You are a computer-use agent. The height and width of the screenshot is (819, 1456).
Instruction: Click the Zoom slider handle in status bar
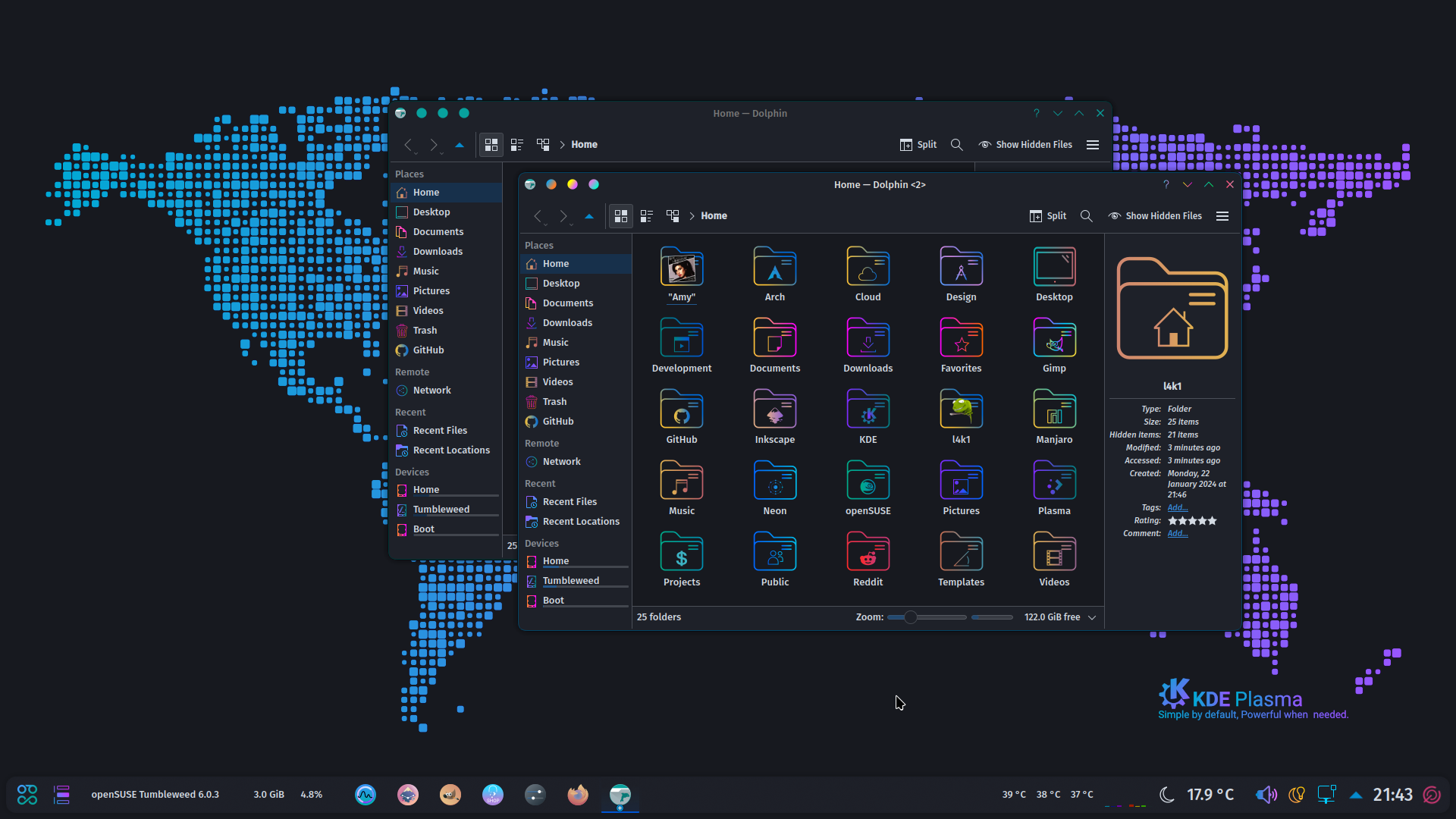[910, 617]
